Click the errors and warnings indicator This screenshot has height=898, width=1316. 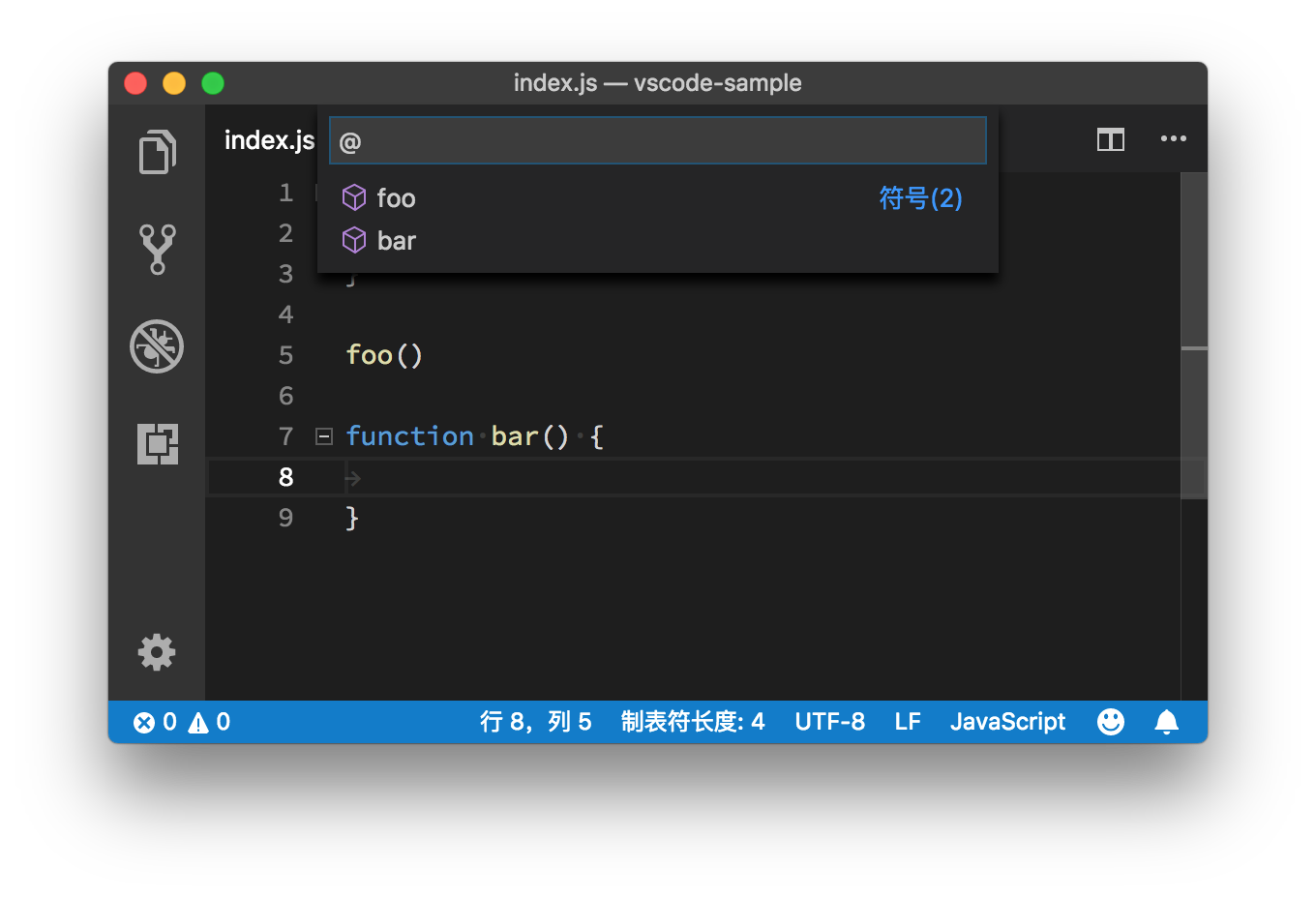(182, 722)
